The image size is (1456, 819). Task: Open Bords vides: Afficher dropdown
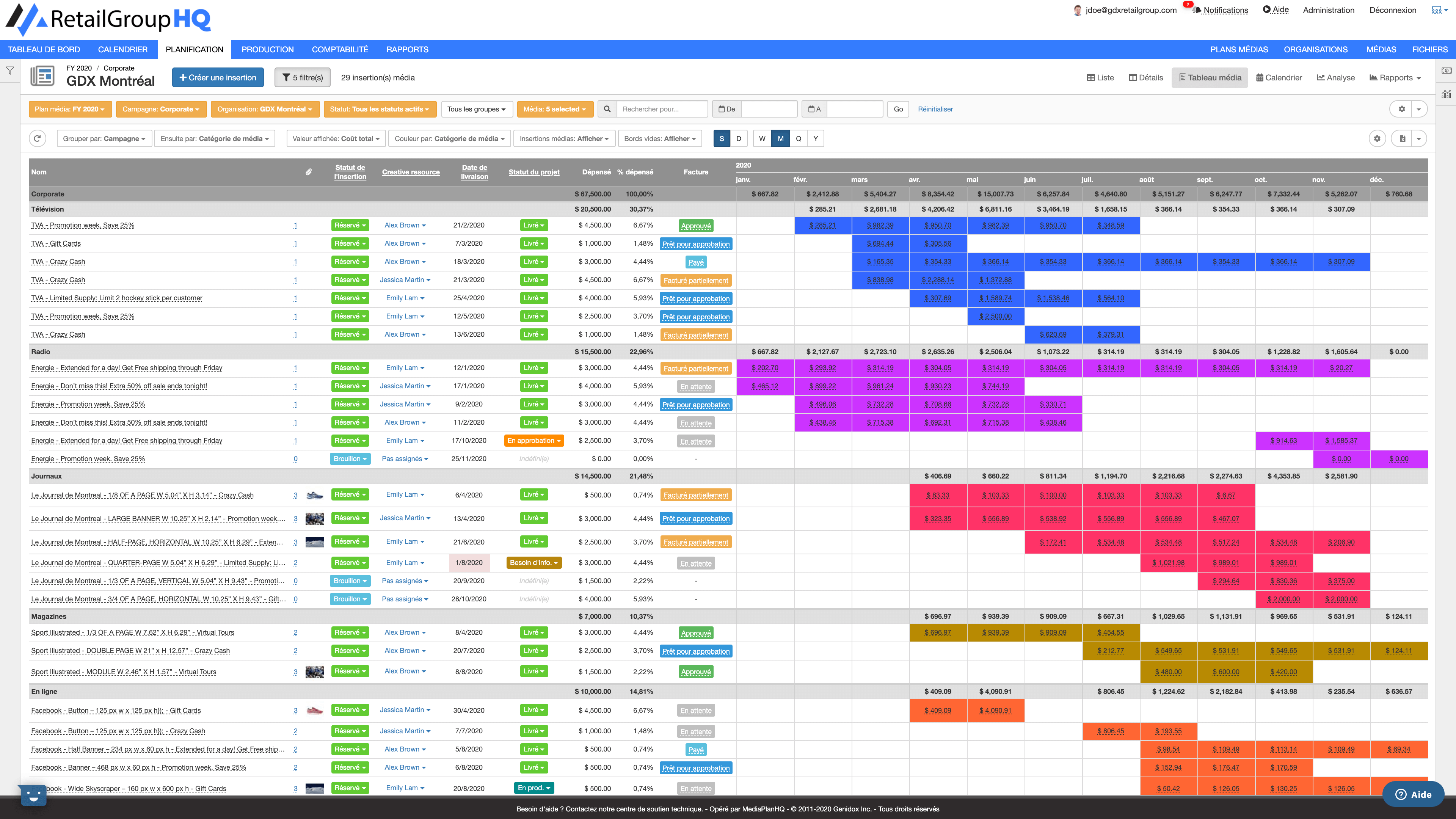coord(660,138)
